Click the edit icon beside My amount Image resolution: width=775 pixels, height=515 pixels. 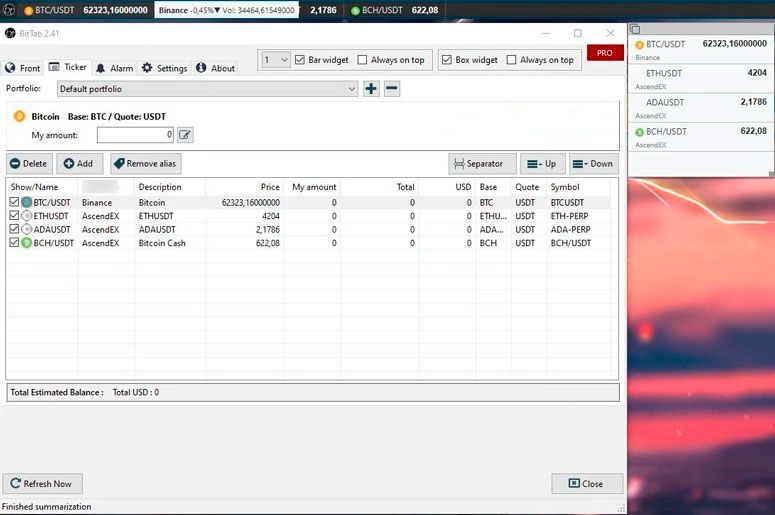[185, 135]
